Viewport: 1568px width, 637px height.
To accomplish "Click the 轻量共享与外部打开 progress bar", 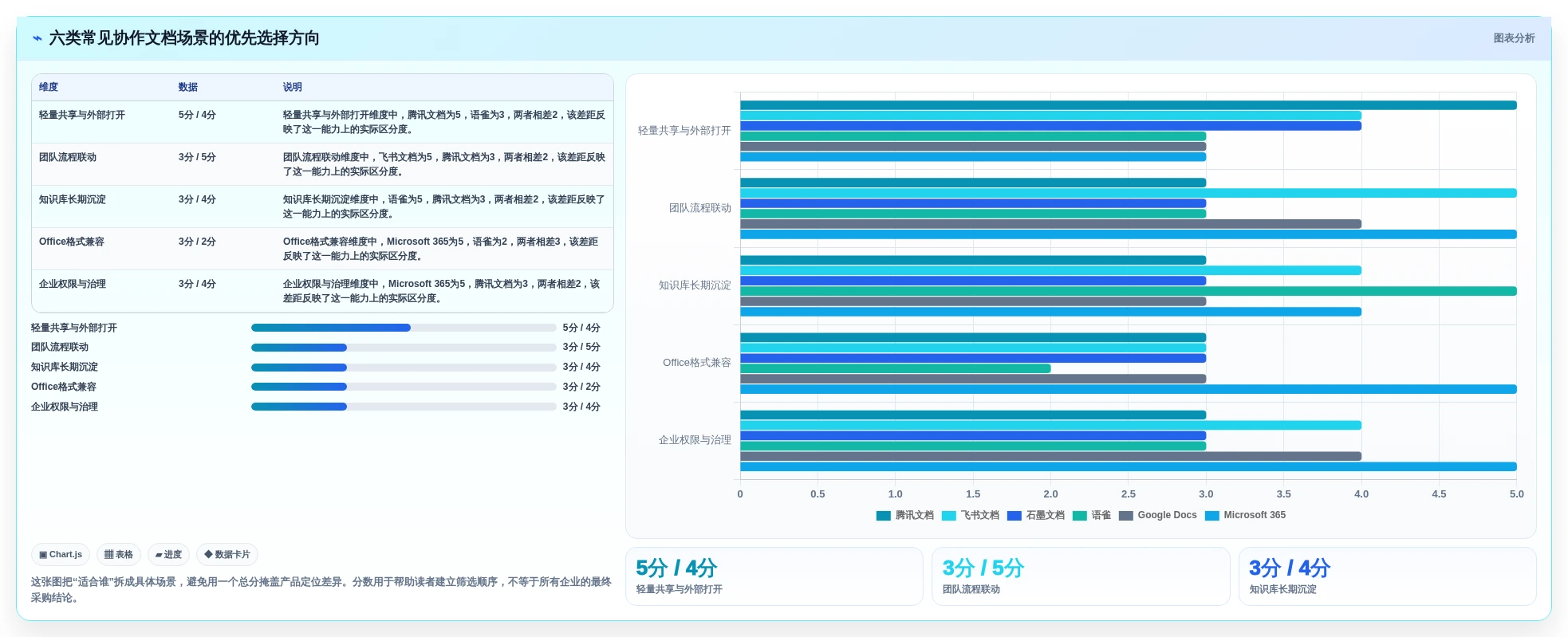I will point(404,328).
